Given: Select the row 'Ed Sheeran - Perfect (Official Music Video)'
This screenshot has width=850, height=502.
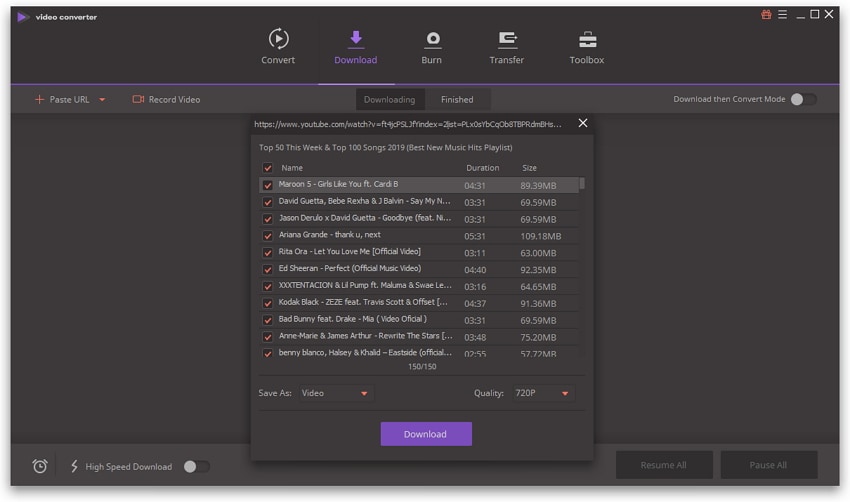Looking at the screenshot, I should pyautogui.click(x=418, y=269).
